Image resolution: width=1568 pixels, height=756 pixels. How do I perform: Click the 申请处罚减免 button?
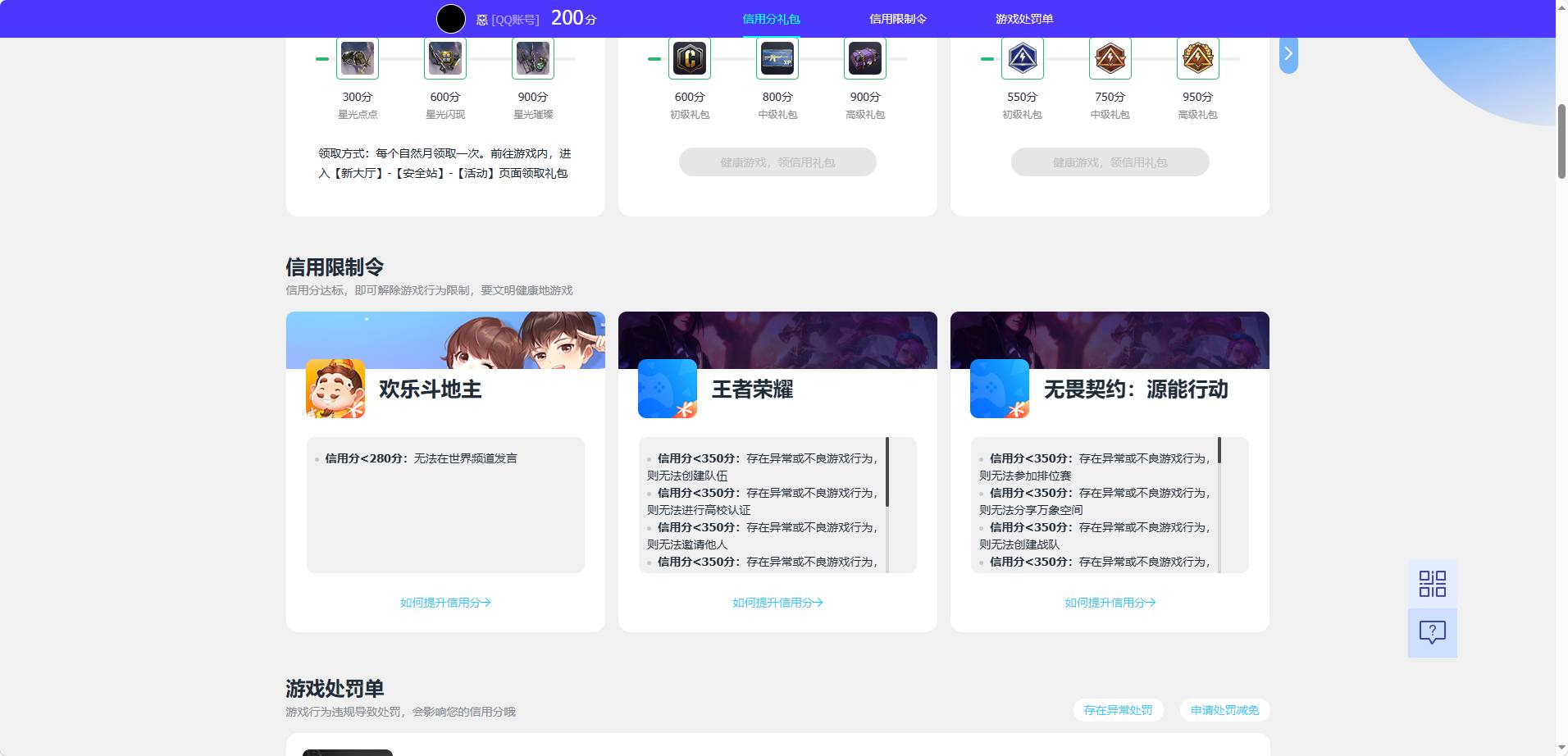1224,710
